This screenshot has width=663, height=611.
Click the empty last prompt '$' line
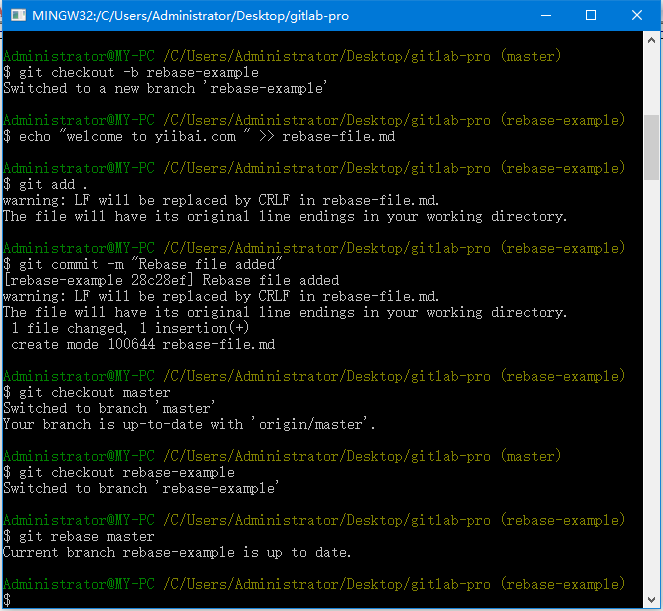coord(7,600)
